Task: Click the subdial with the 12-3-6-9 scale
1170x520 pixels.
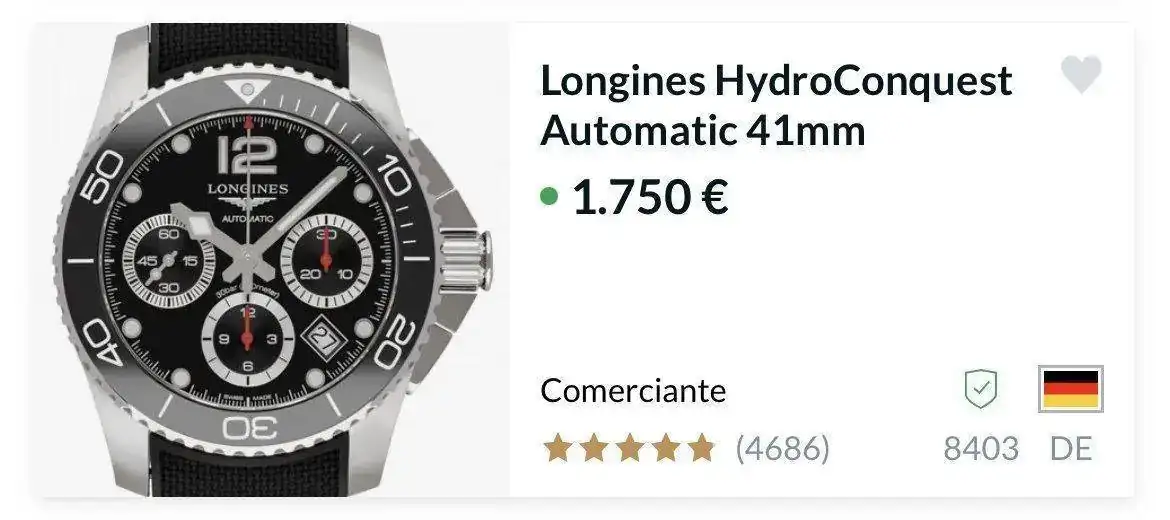Action: tap(247, 338)
